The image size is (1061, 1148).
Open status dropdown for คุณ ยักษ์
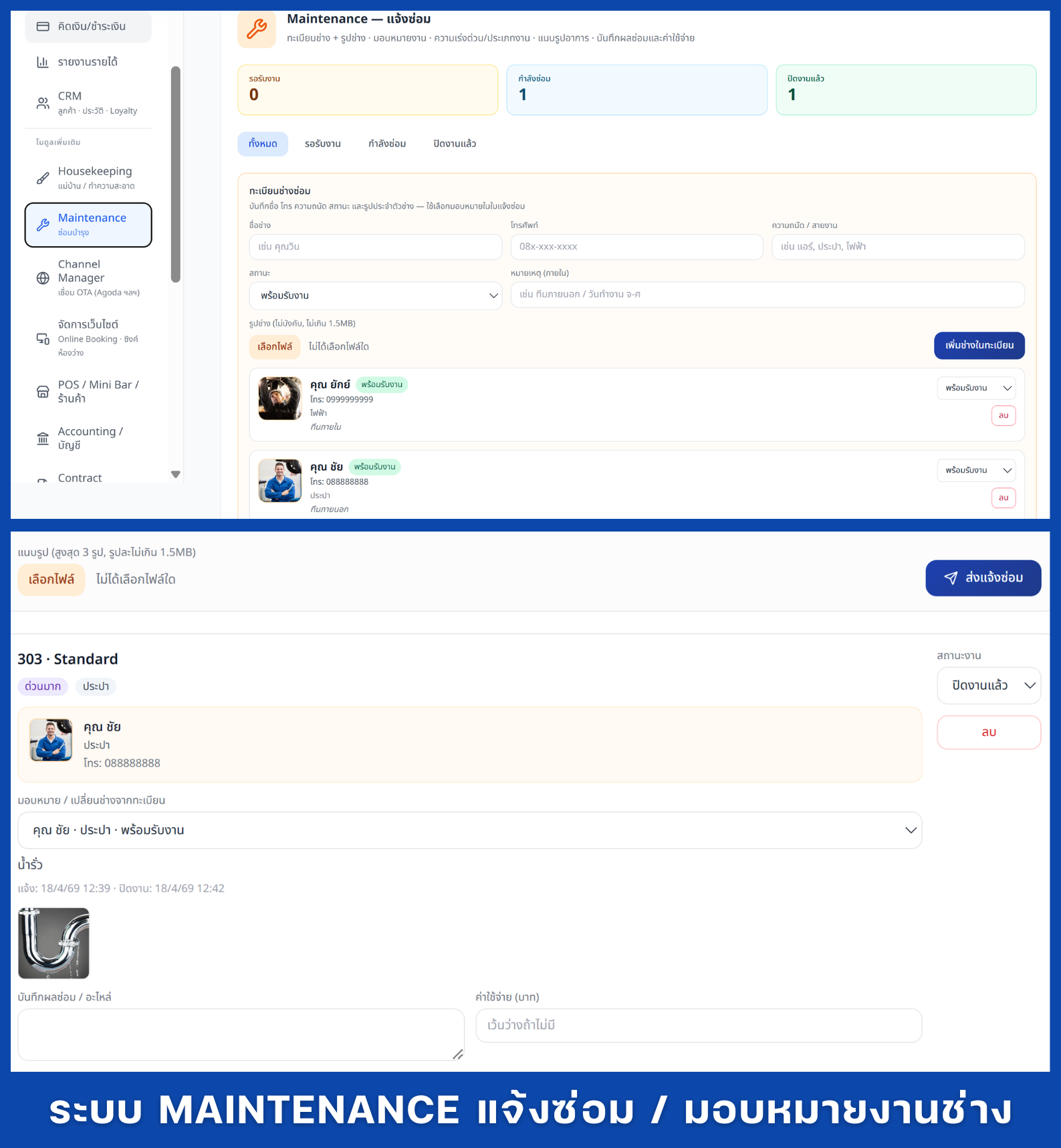(x=976, y=388)
